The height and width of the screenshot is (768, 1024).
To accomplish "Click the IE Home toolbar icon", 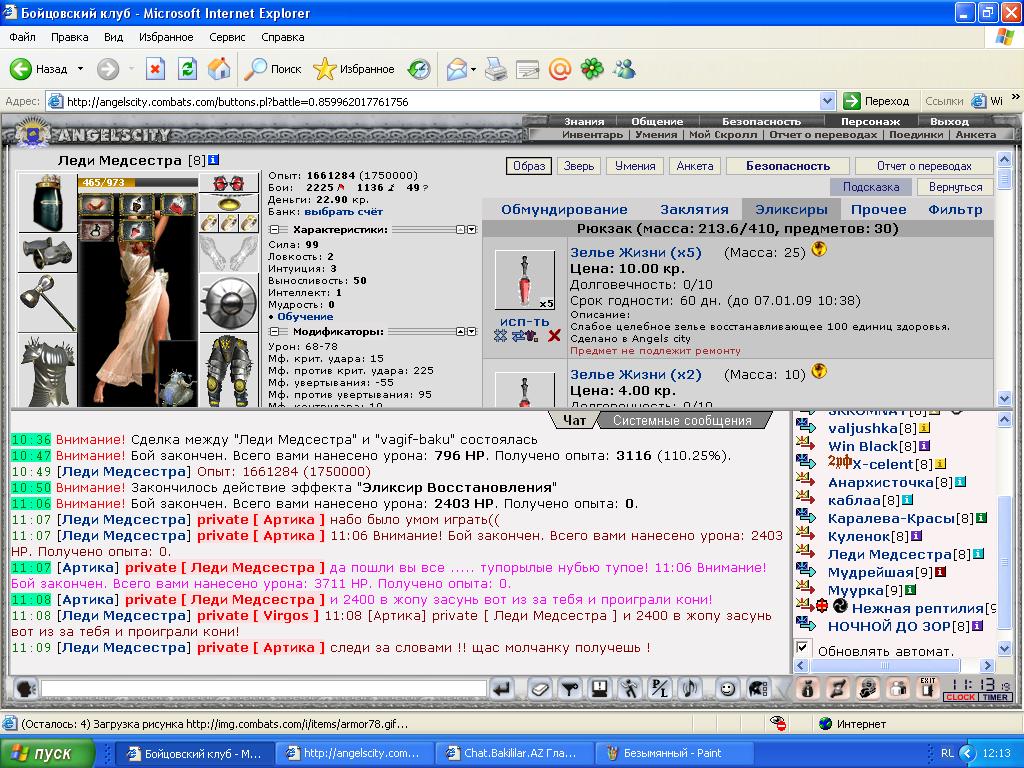I will 219,69.
